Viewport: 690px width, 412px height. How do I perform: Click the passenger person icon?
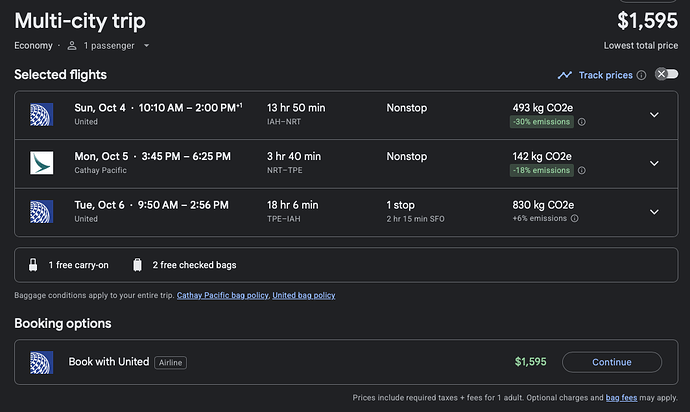click(72, 46)
